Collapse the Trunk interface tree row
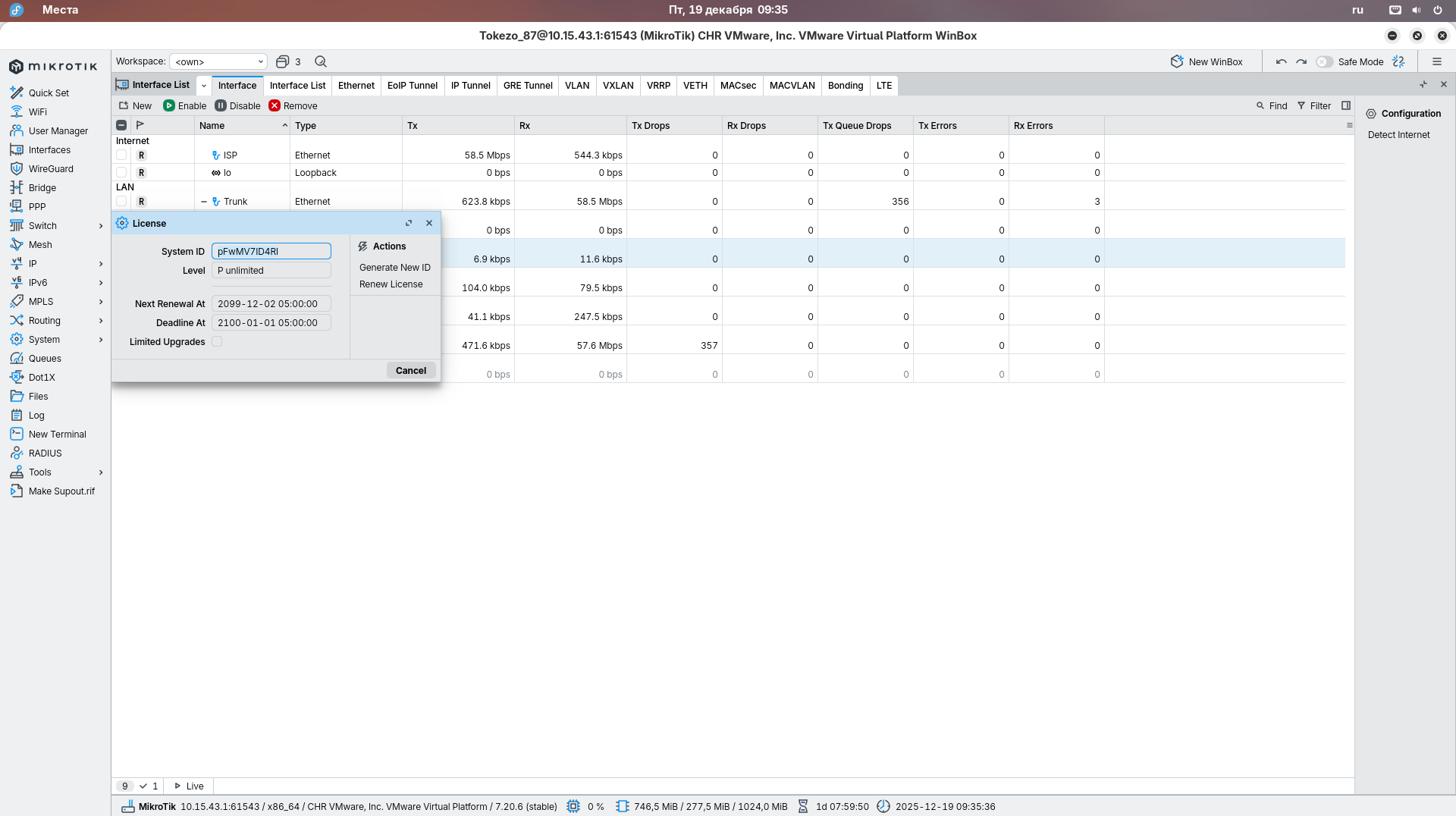This screenshot has width=1456, height=816. click(x=203, y=202)
